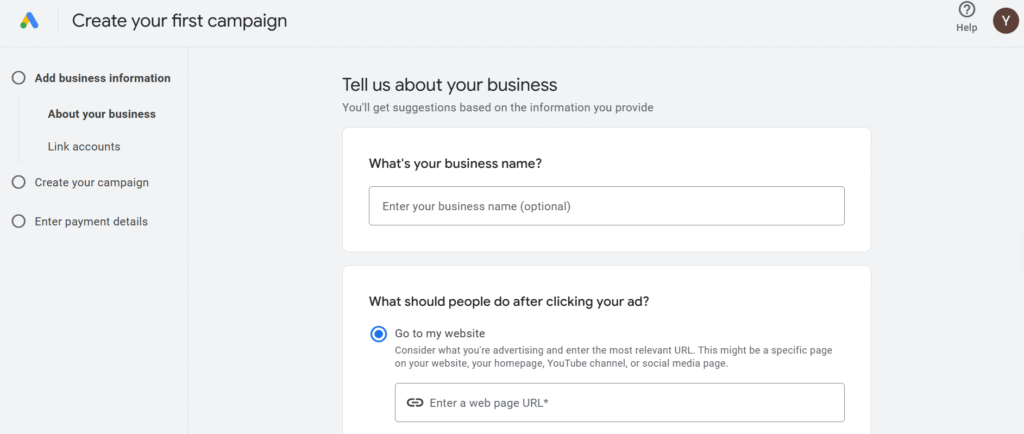The height and width of the screenshot is (434, 1024).
Task: Click the chain link icon in URL field
Action: click(x=415, y=403)
